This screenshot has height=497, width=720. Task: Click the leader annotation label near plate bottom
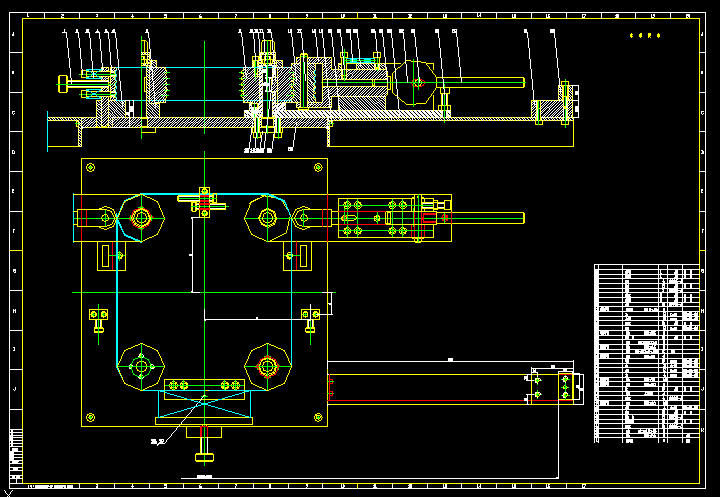[158, 440]
